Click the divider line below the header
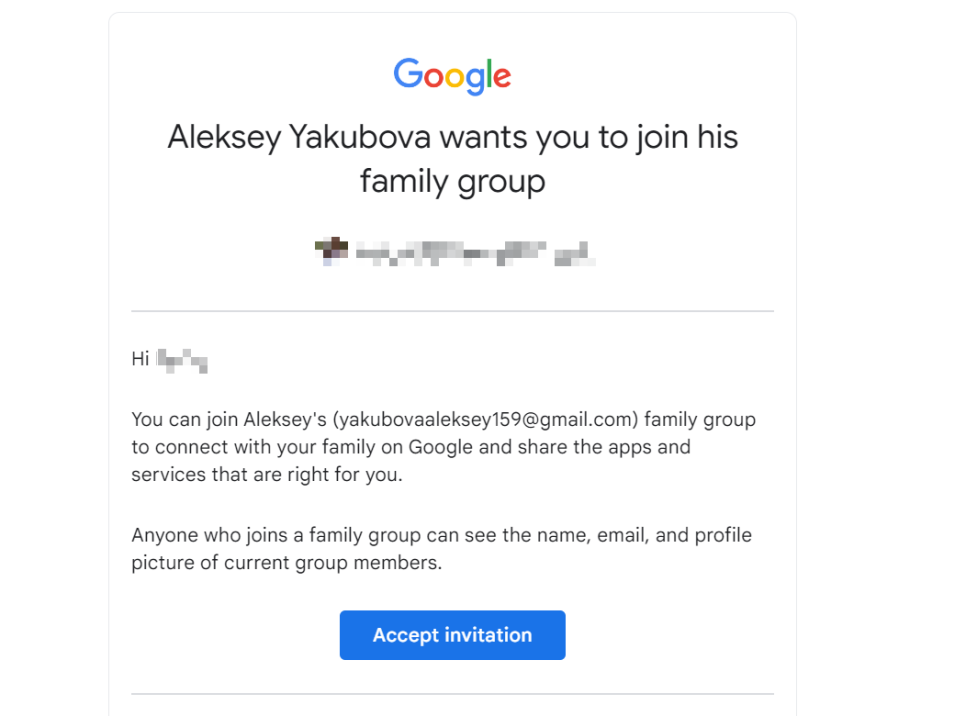Viewport: 966px width, 716px height. [452, 311]
